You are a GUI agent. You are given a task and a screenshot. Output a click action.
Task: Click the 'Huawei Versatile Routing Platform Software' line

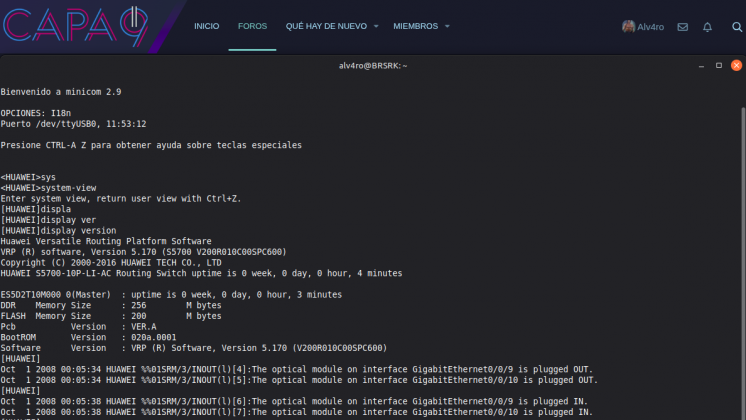coord(106,241)
